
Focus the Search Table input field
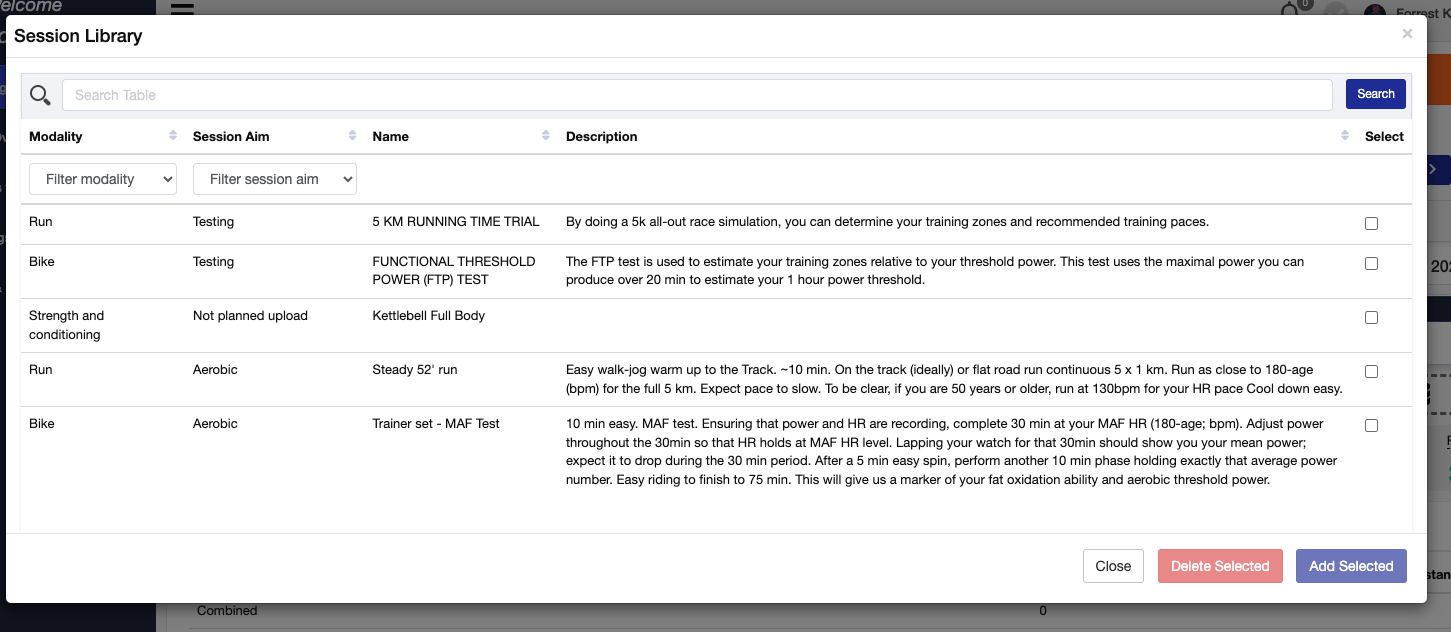(x=697, y=95)
